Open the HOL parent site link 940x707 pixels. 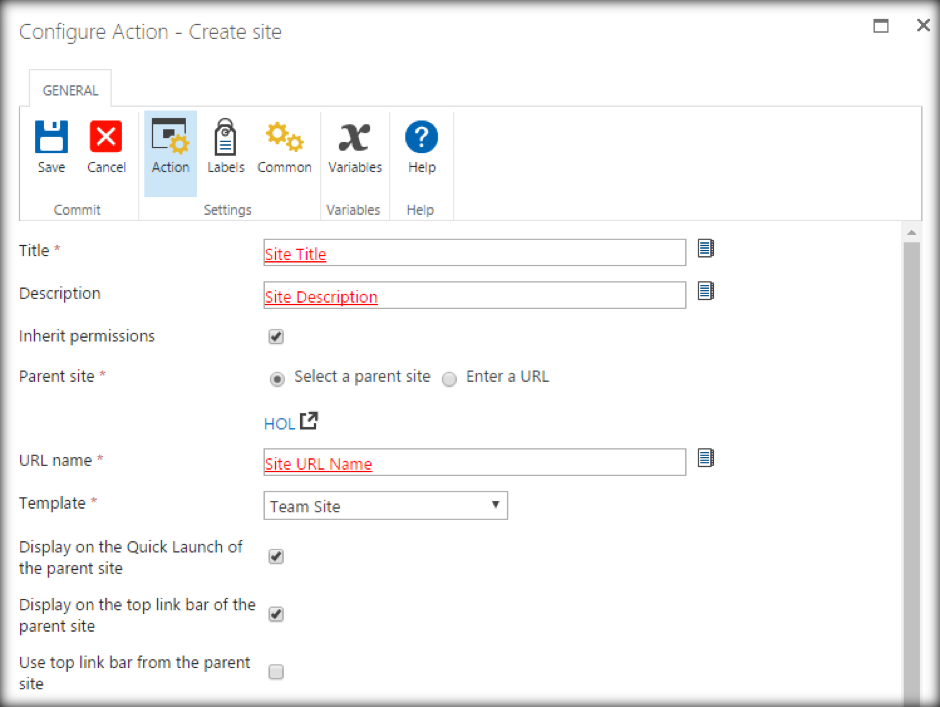[280, 424]
